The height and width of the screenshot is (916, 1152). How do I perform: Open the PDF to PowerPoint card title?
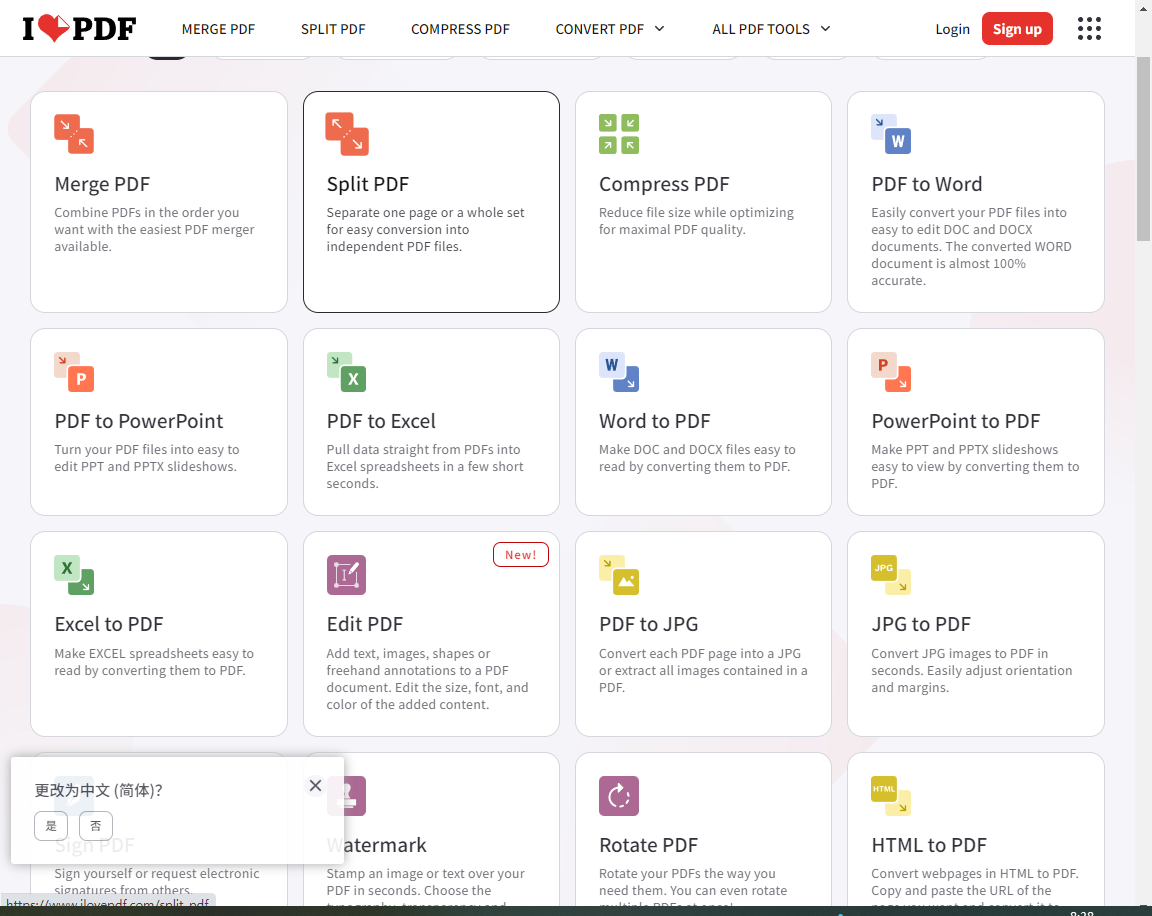pyautogui.click(x=139, y=422)
